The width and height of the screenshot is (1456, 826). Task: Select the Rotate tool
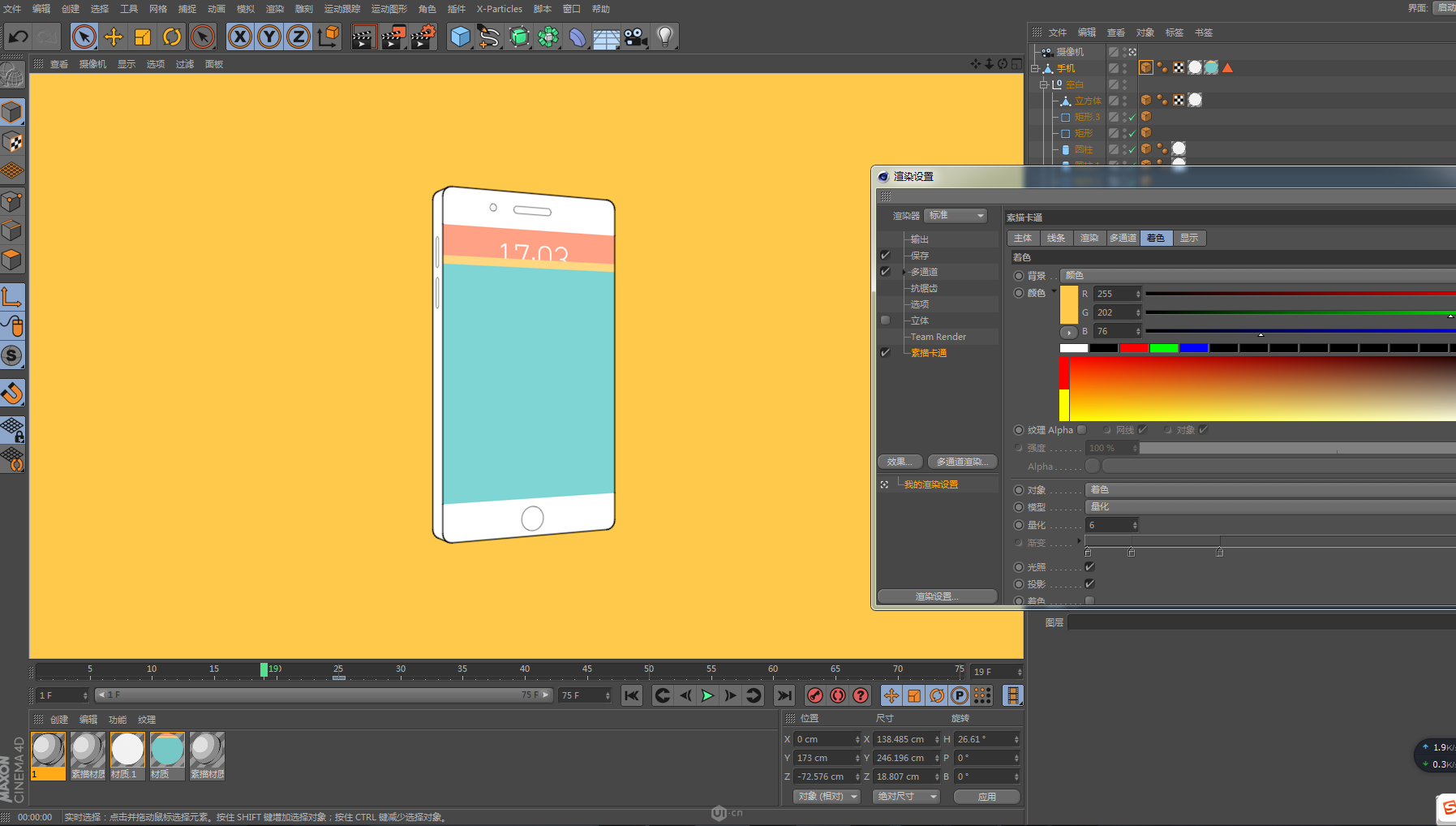coord(172,37)
